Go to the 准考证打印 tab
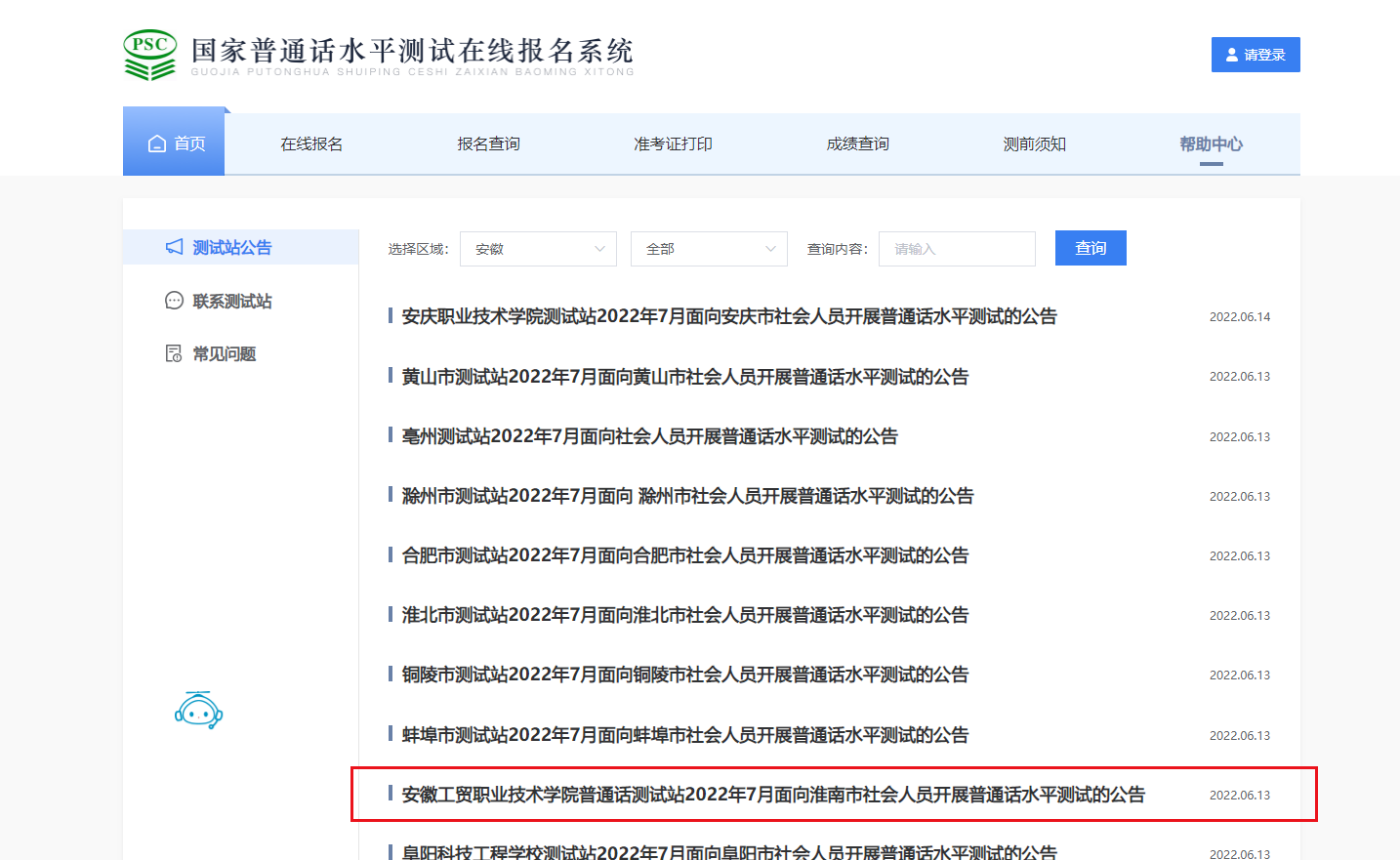The height and width of the screenshot is (860, 1400). 673,144
